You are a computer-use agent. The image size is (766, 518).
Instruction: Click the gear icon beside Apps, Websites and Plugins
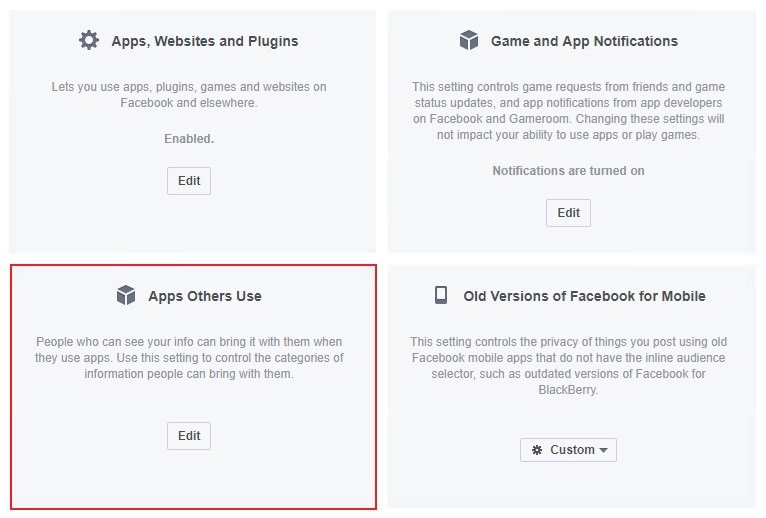(89, 40)
